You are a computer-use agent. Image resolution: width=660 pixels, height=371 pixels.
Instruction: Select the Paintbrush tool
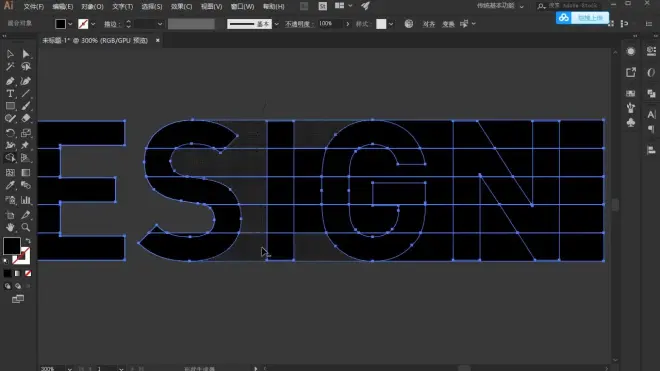pyautogui.click(x=26, y=106)
